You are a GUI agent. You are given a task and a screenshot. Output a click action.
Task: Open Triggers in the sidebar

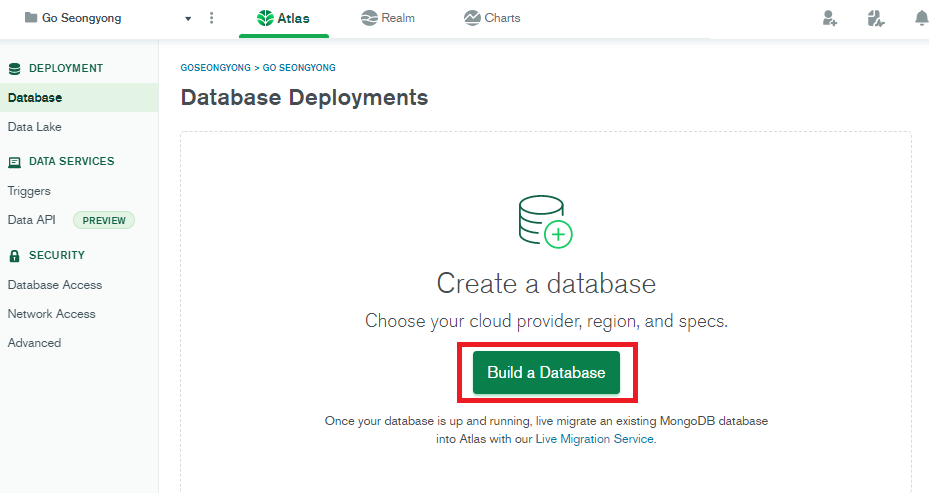29,191
